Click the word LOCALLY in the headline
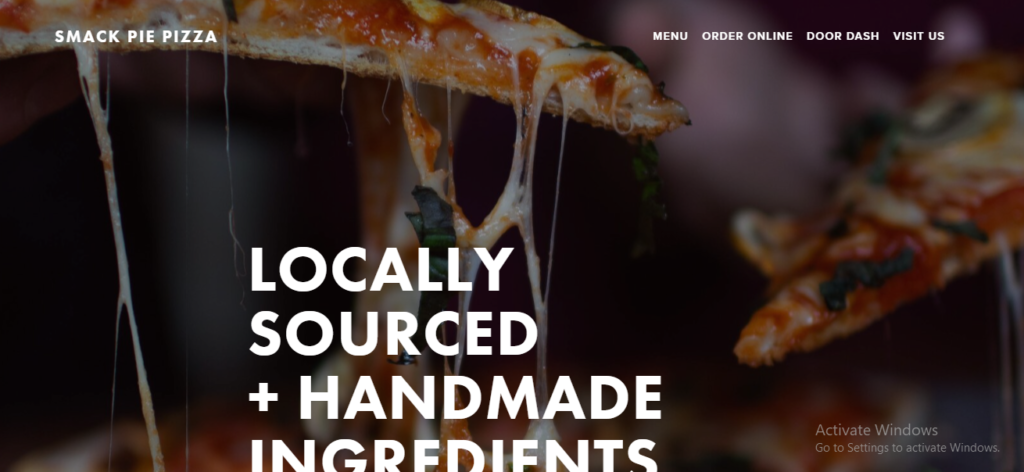 pyautogui.click(x=381, y=269)
